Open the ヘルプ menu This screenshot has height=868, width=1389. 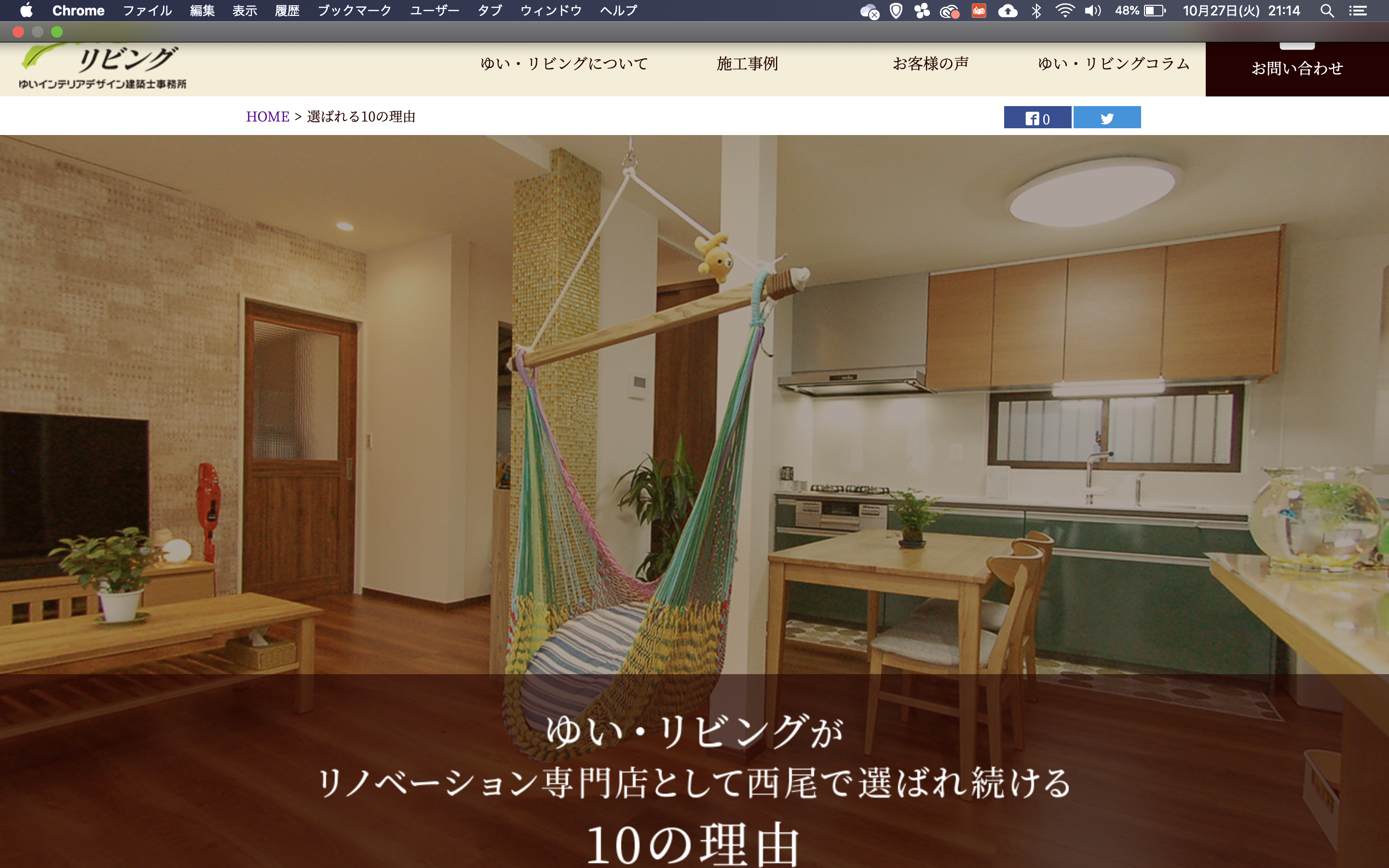(619, 10)
